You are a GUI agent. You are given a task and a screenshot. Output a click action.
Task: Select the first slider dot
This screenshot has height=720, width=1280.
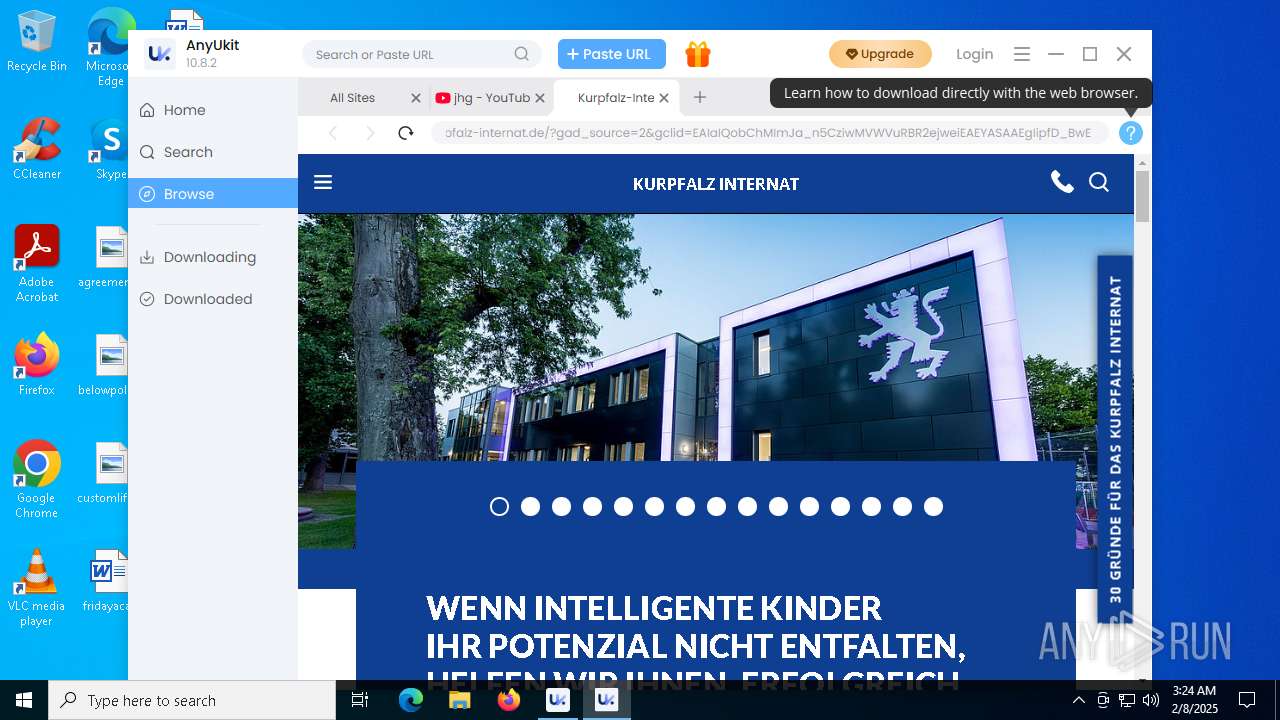point(499,507)
